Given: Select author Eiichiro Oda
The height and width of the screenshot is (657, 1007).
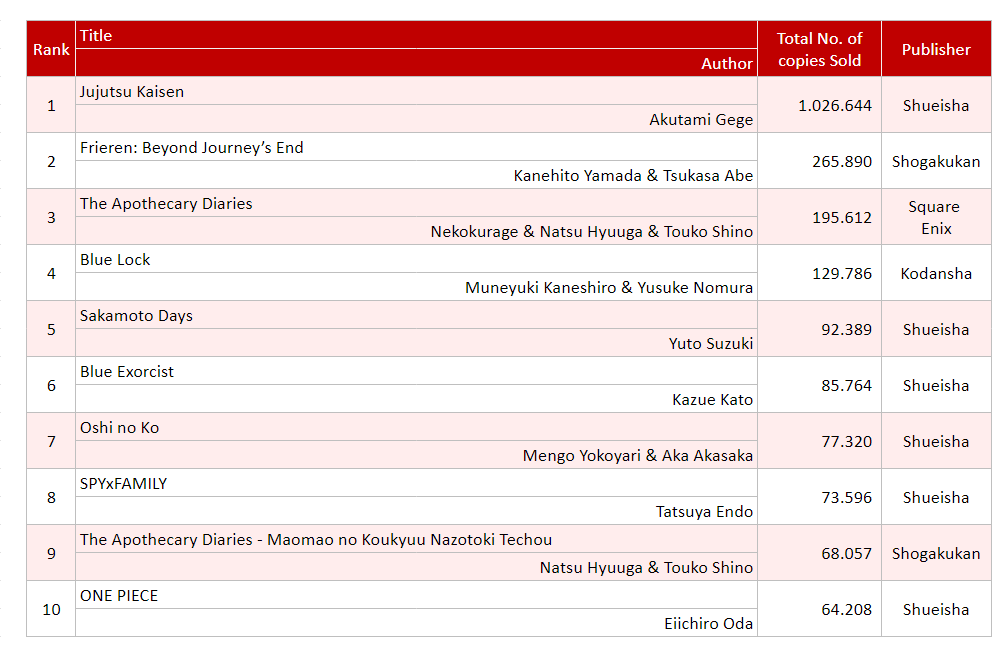Looking at the screenshot, I should (x=708, y=624).
